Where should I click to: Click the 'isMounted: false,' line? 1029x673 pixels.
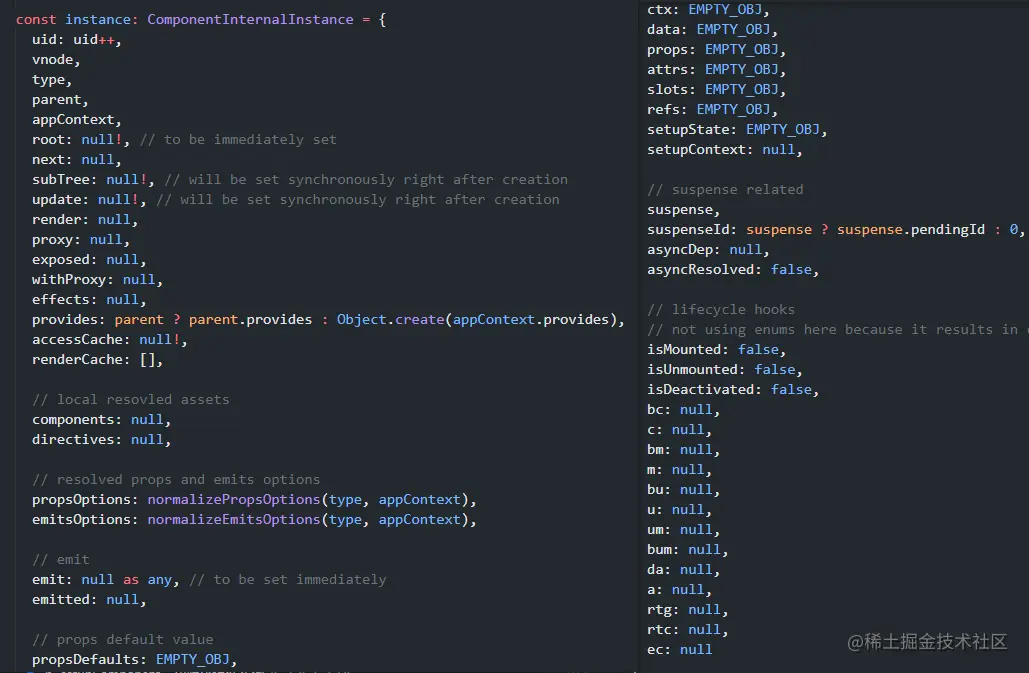[717, 350]
